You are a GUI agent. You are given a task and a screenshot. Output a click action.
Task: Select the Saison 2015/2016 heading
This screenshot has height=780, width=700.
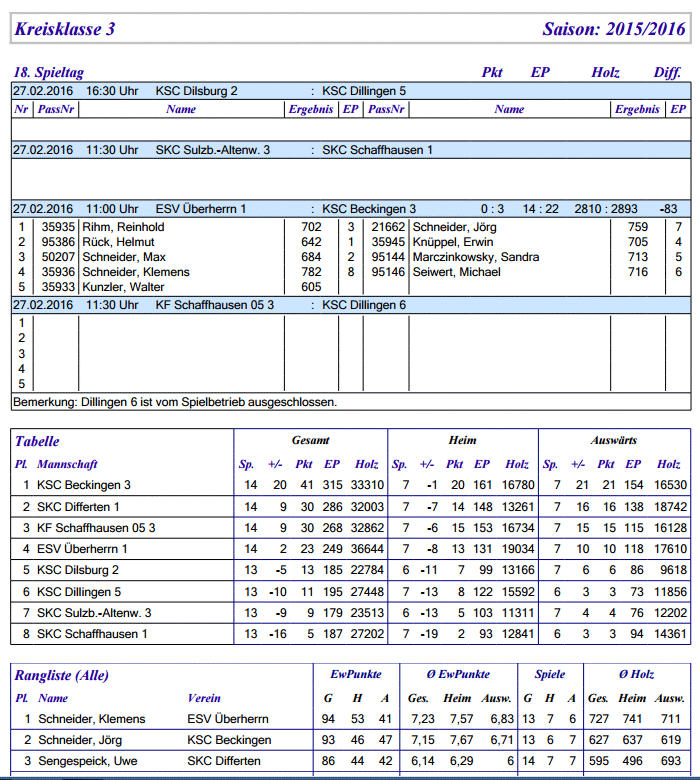pos(613,29)
